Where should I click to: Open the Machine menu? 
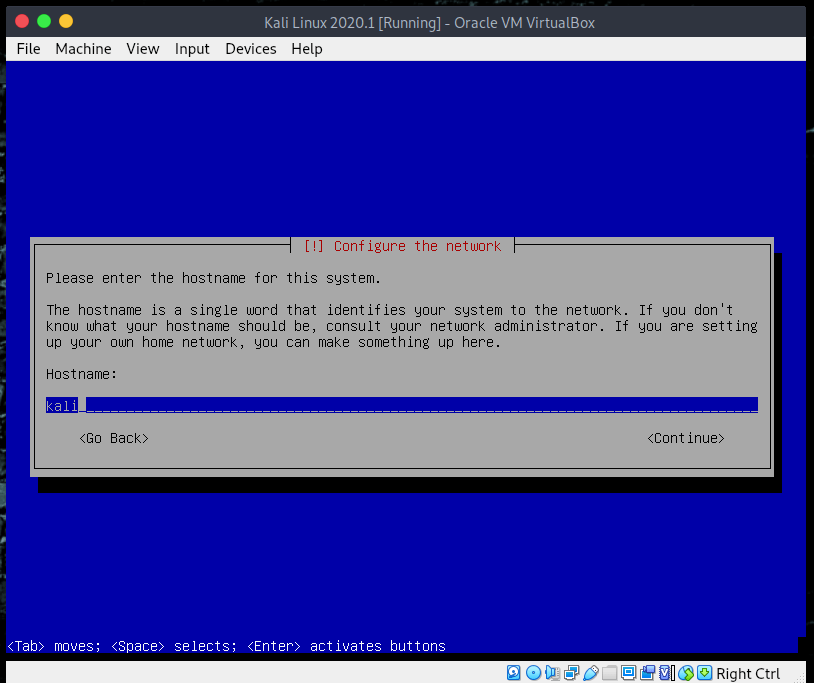[83, 49]
